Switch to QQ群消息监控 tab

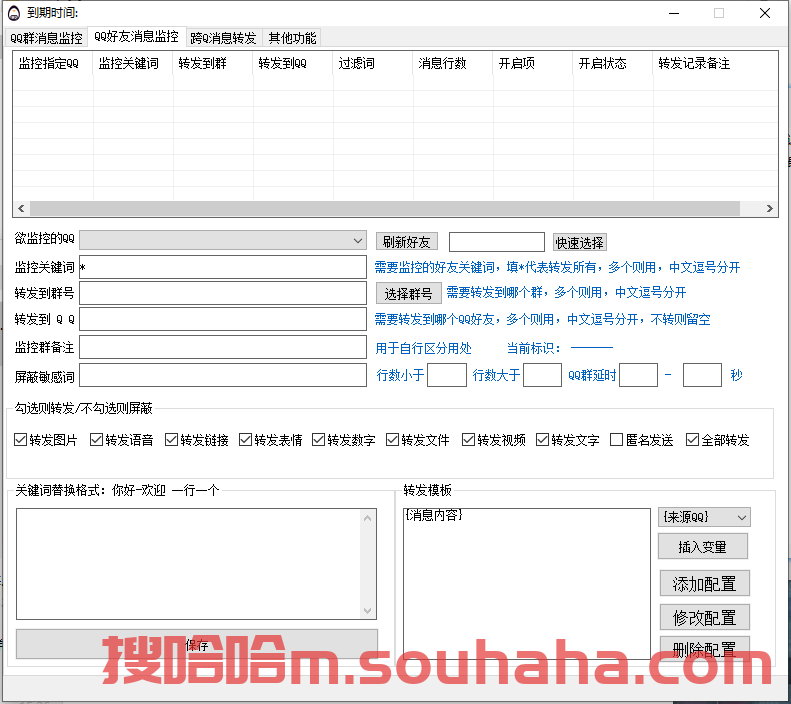tap(46, 38)
